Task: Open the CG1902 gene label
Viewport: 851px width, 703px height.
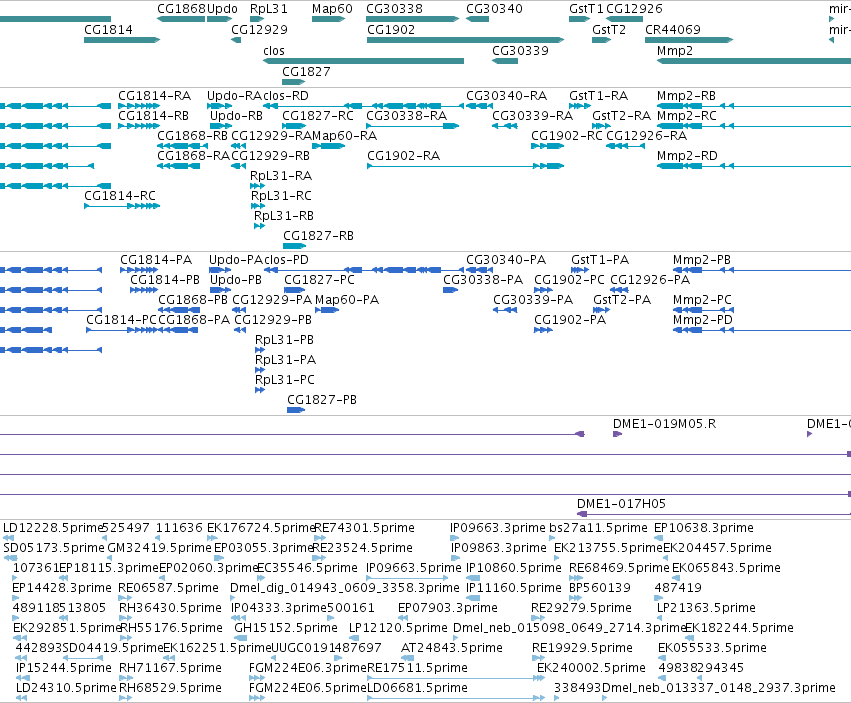Action: [391, 29]
